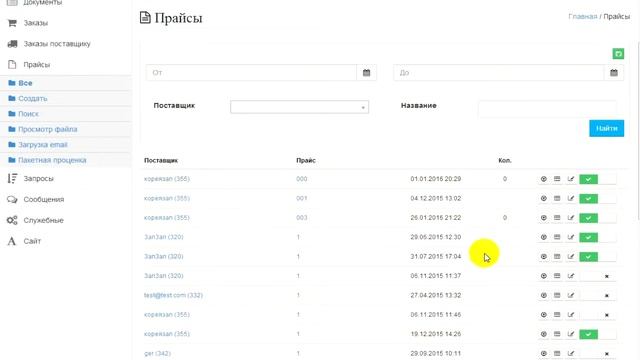The image size is (640, 360).
Task: View price dated 04.12.2015 13:02 via eye icon
Action: (544, 198)
